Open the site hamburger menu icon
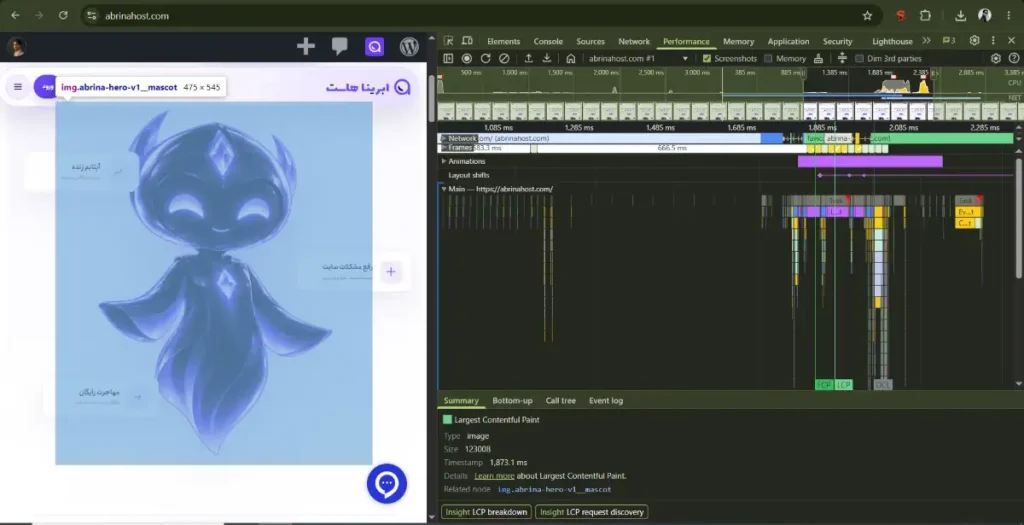 [x=18, y=86]
